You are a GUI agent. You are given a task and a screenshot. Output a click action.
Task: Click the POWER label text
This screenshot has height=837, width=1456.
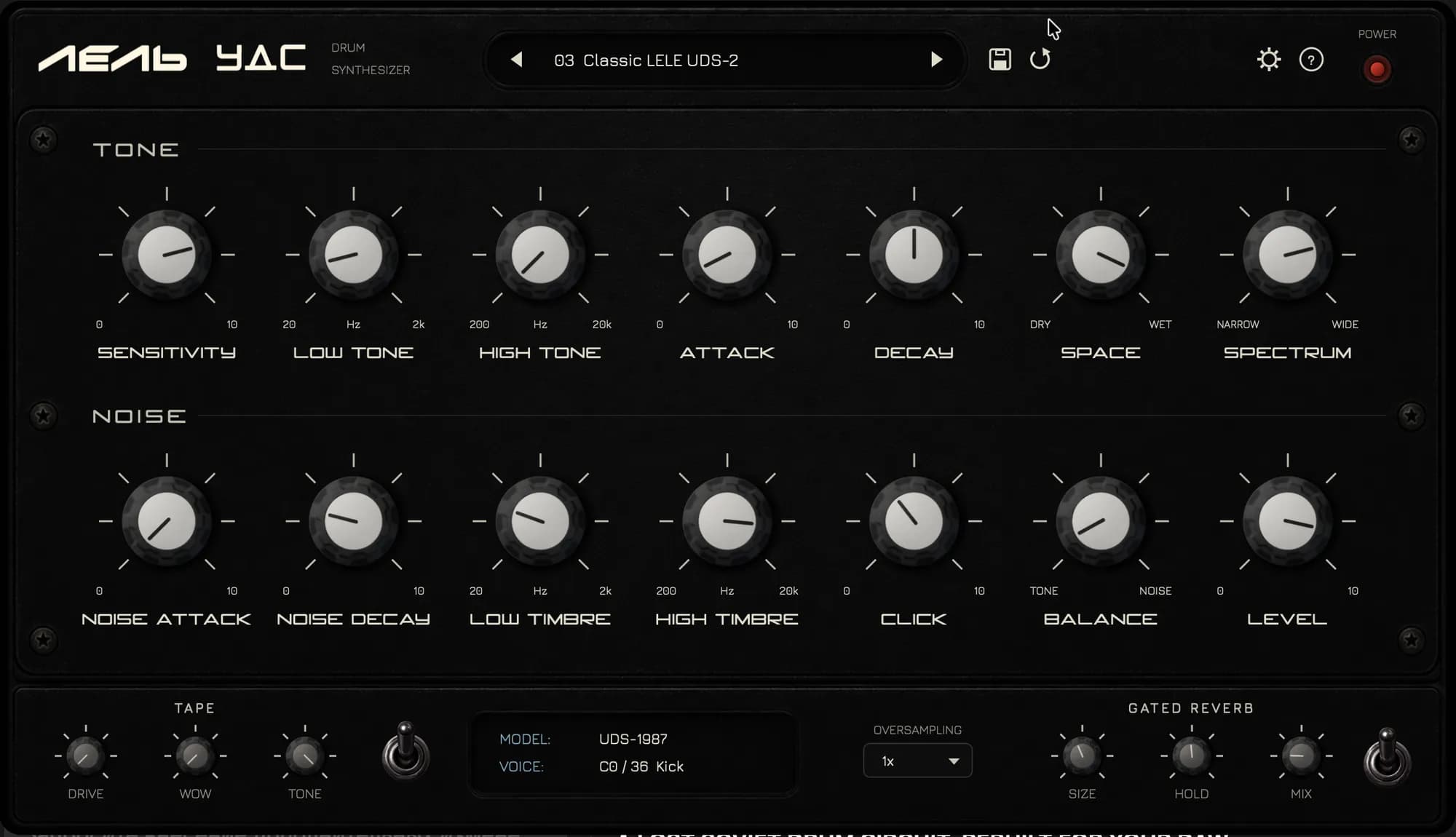tap(1377, 34)
